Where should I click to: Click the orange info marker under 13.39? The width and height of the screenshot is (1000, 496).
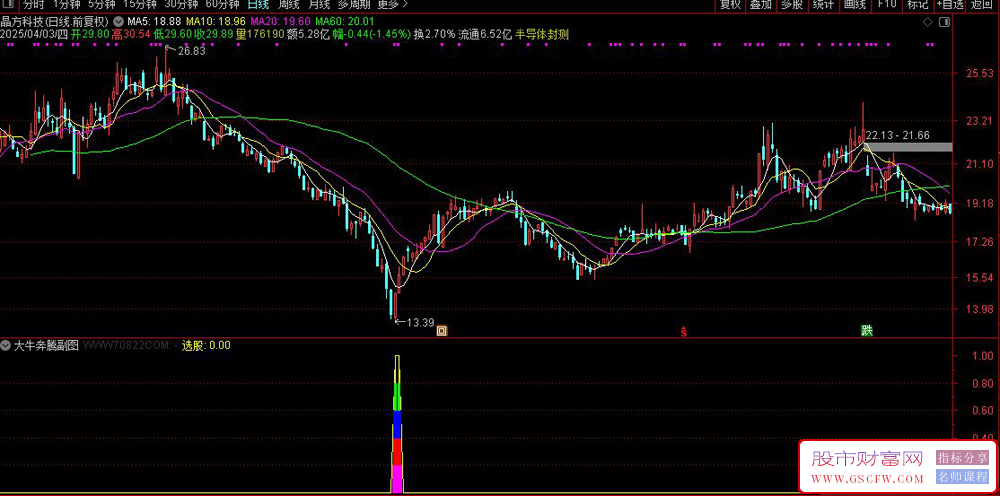(441, 331)
